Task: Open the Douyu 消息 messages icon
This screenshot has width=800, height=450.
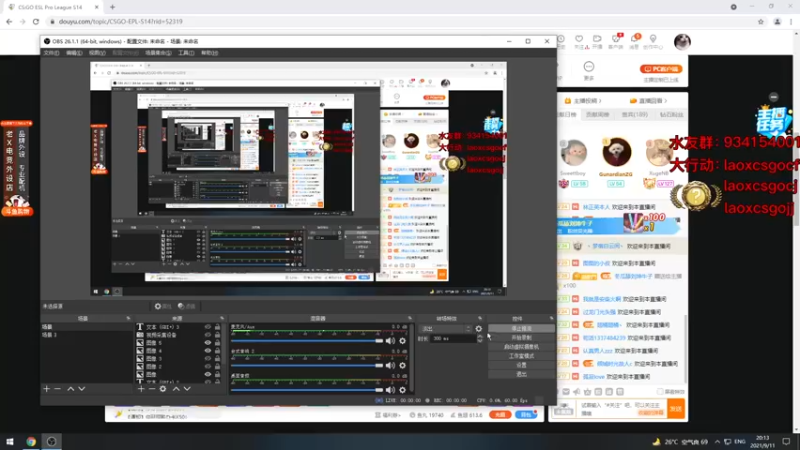Action: (634, 39)
